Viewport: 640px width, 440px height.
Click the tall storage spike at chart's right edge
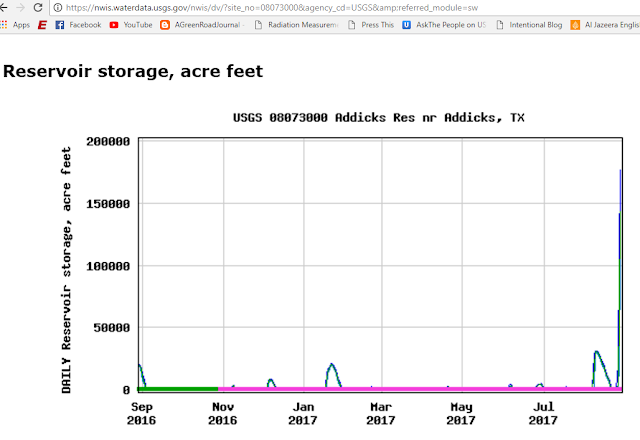620,278
